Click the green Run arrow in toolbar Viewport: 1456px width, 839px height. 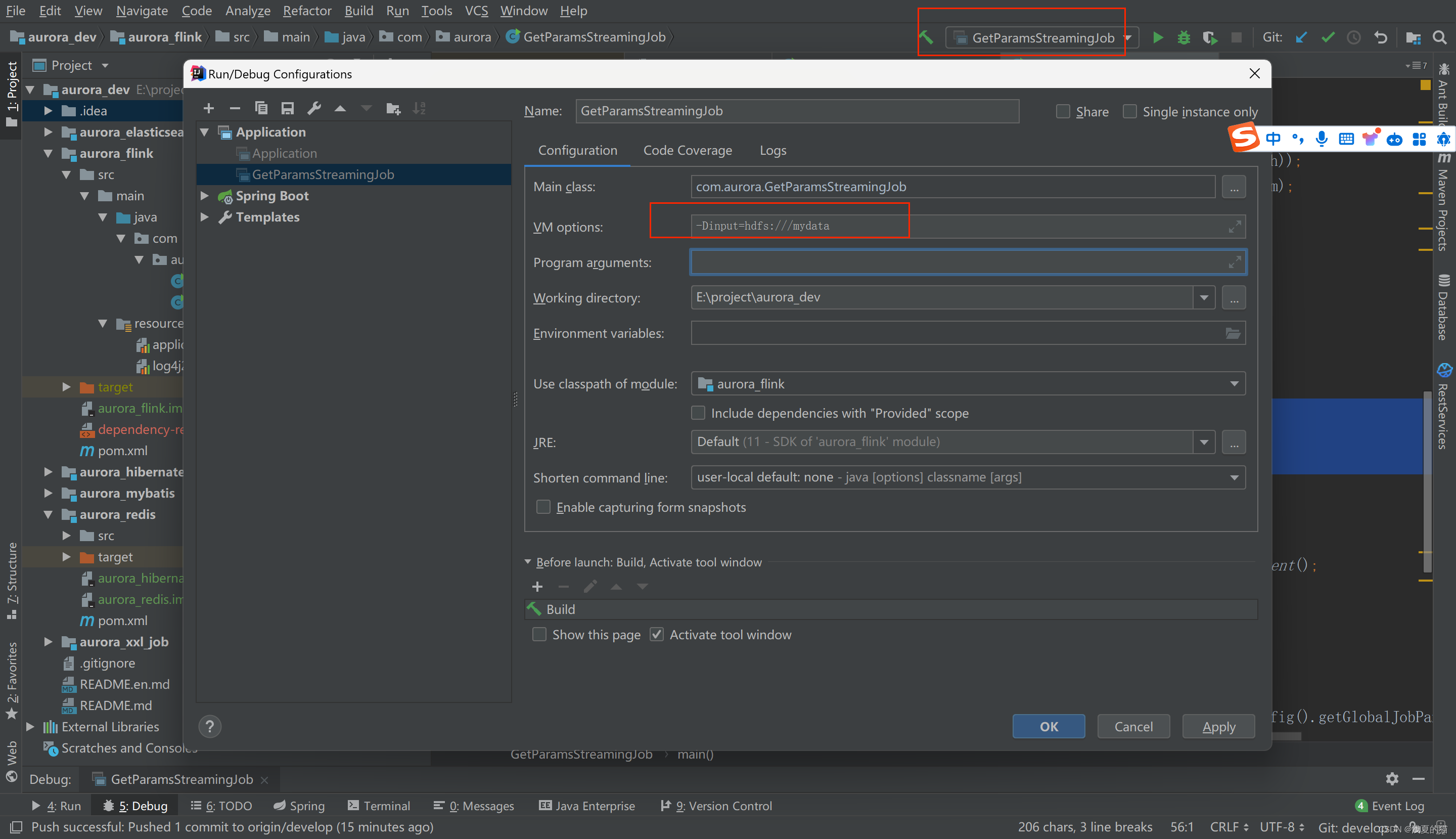coord(1158,38)
